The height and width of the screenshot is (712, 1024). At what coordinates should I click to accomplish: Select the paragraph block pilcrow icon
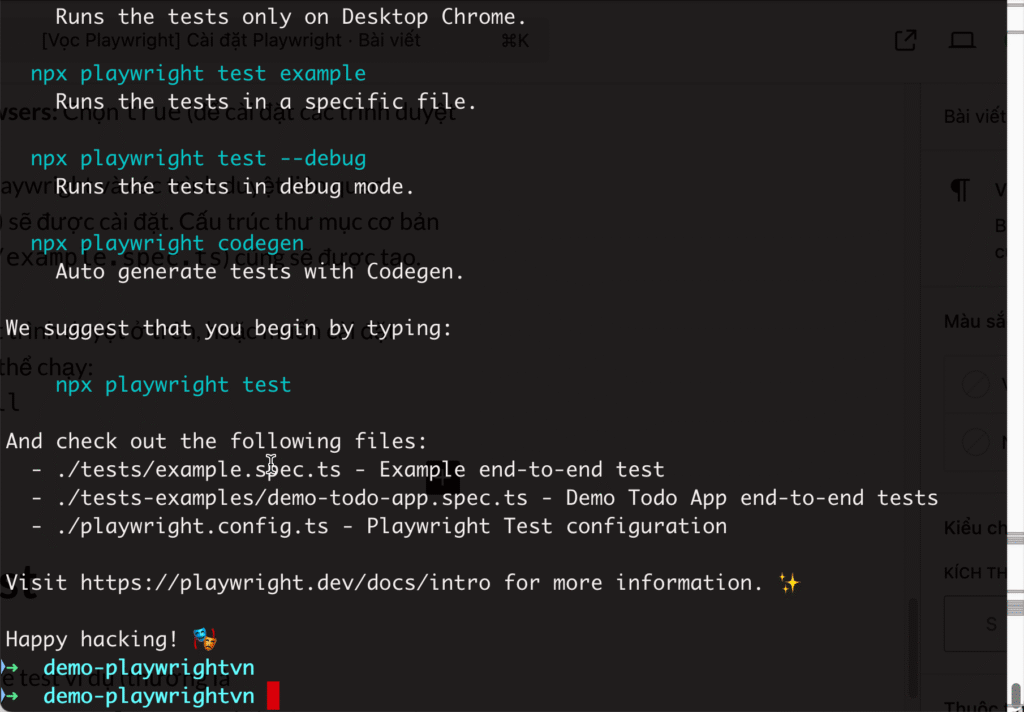click(960, 189)
